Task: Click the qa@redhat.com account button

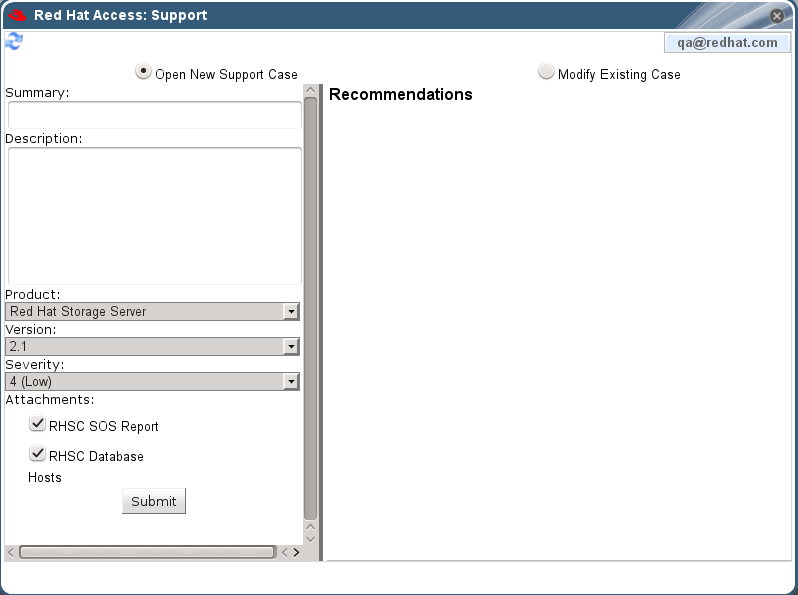Action: pos(727,42)
